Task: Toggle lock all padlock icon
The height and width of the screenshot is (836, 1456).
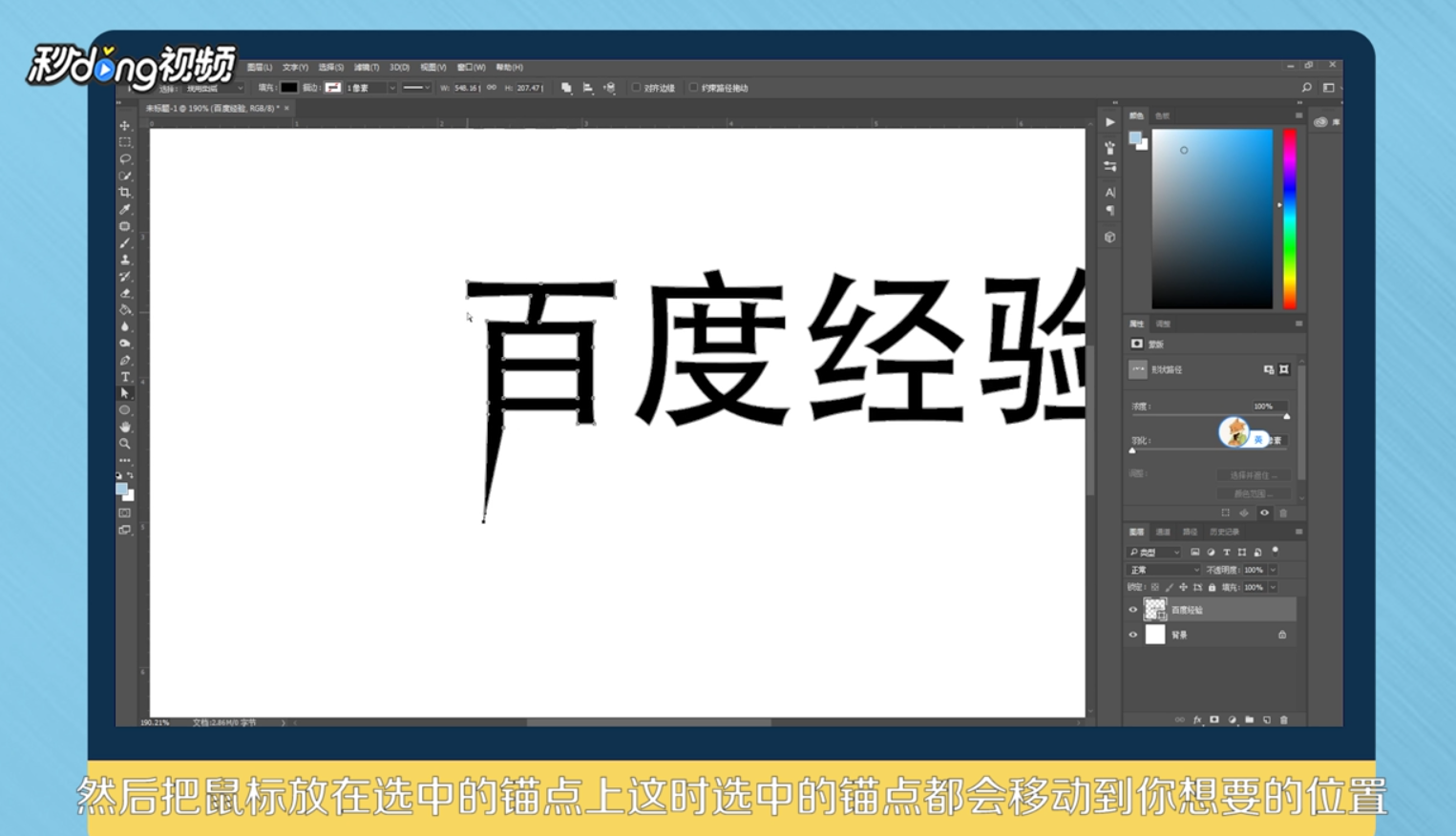Action: tap(1212, 587)
